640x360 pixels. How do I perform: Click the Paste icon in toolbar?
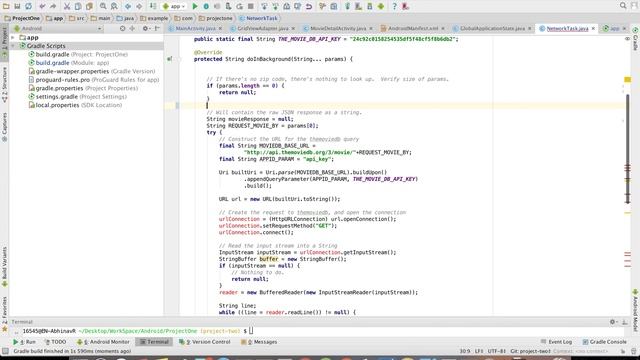tap(89, 6)
